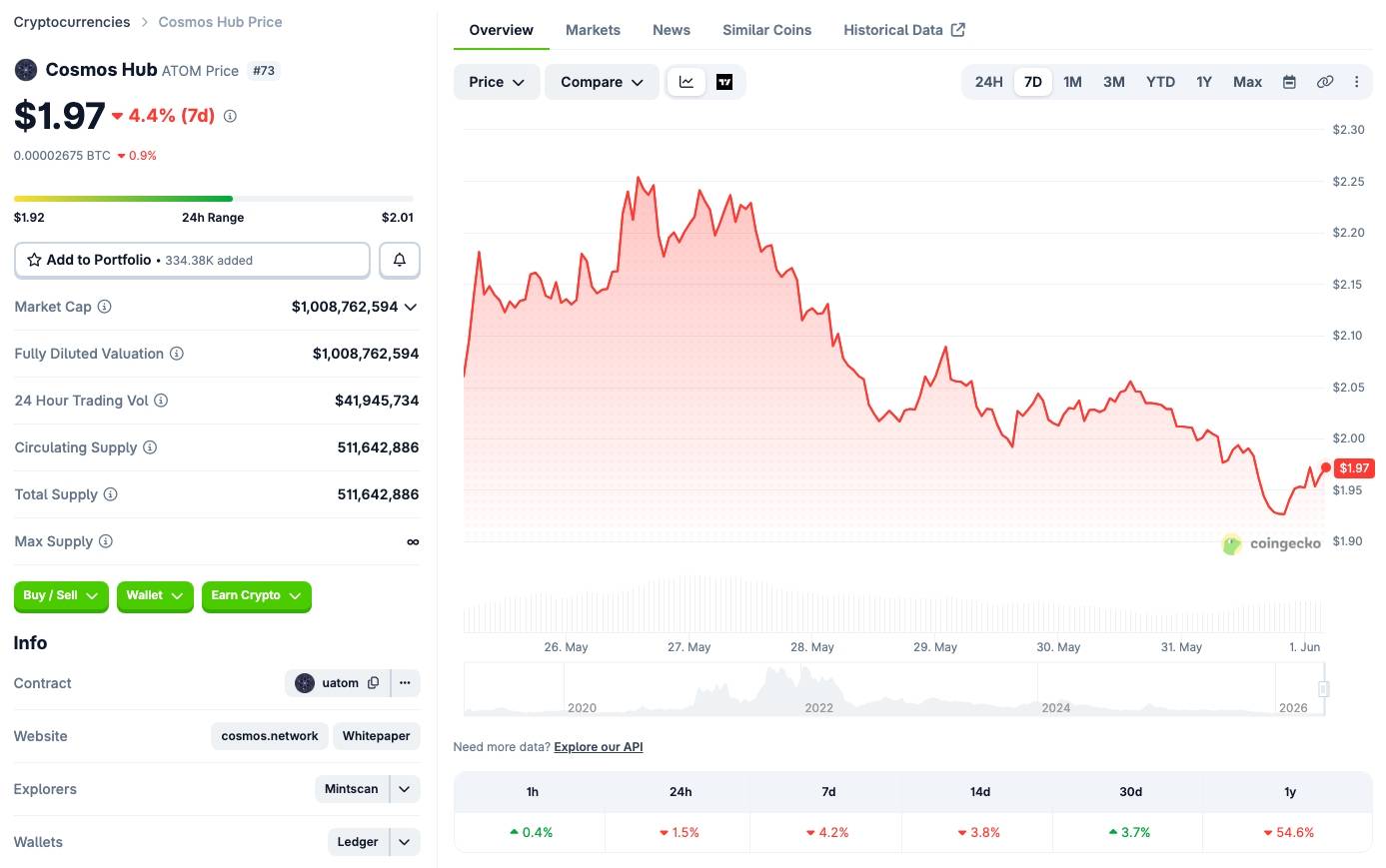1386x868 pixels.
Task: Open the Compare dropdown
Action: point(602,82)
